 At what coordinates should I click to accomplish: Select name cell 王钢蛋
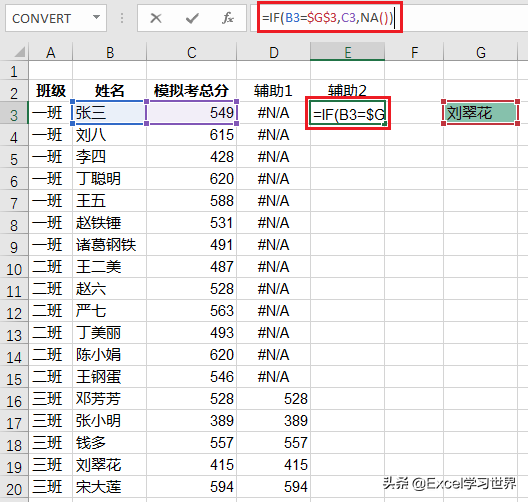coord(110,377)
